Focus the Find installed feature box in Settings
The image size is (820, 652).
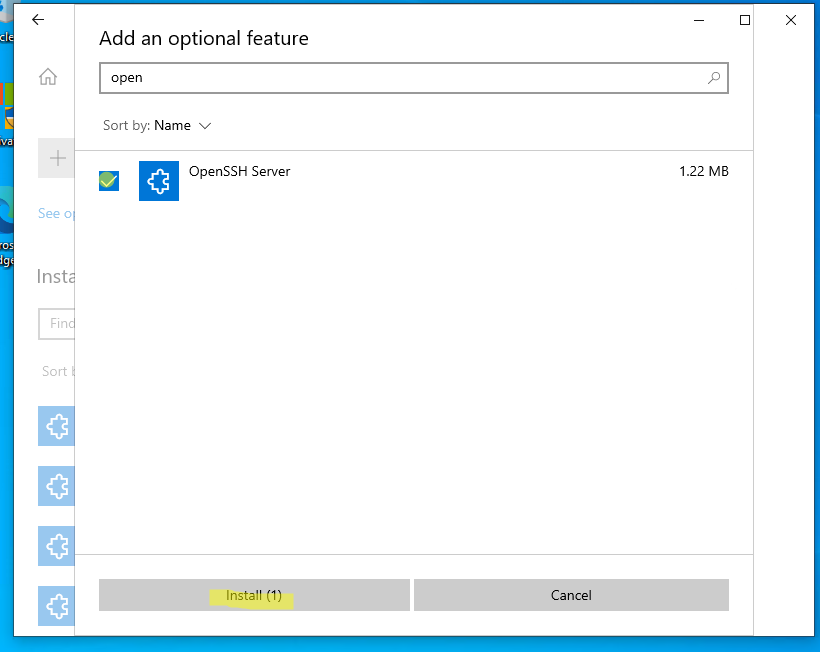tap(56, 324)
